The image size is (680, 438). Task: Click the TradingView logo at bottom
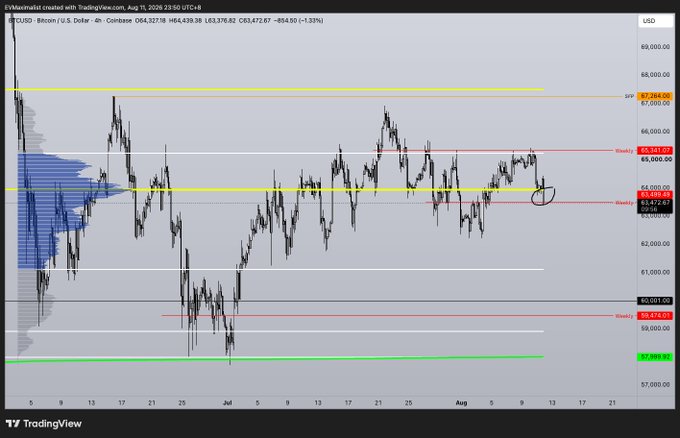pos(44,424)
